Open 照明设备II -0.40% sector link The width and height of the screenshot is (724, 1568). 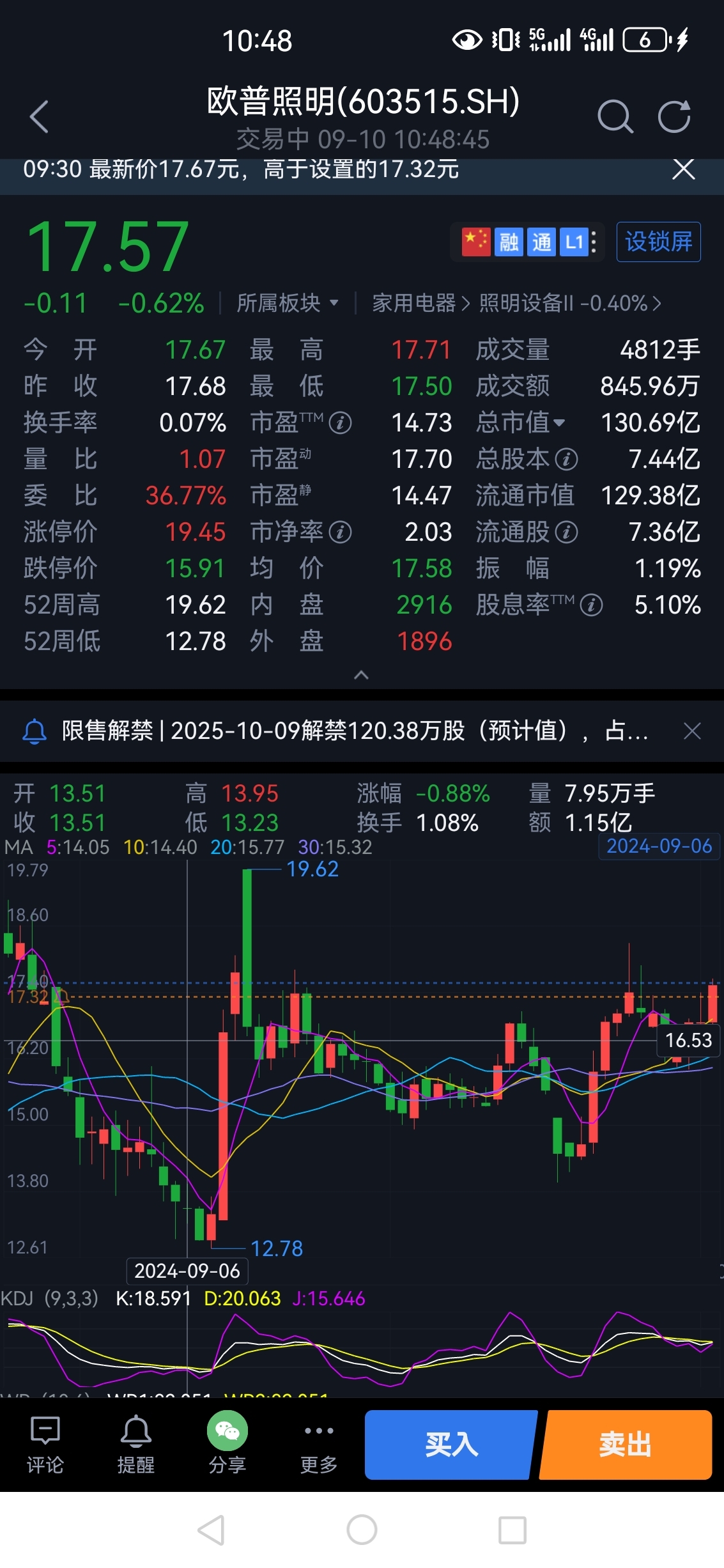(x=569, y=302)
